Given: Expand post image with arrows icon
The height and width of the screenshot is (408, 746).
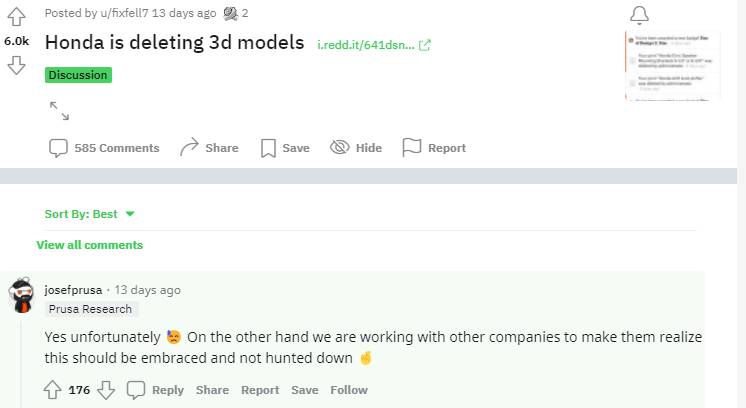Looking at the screenshot, I should point(59,111).
